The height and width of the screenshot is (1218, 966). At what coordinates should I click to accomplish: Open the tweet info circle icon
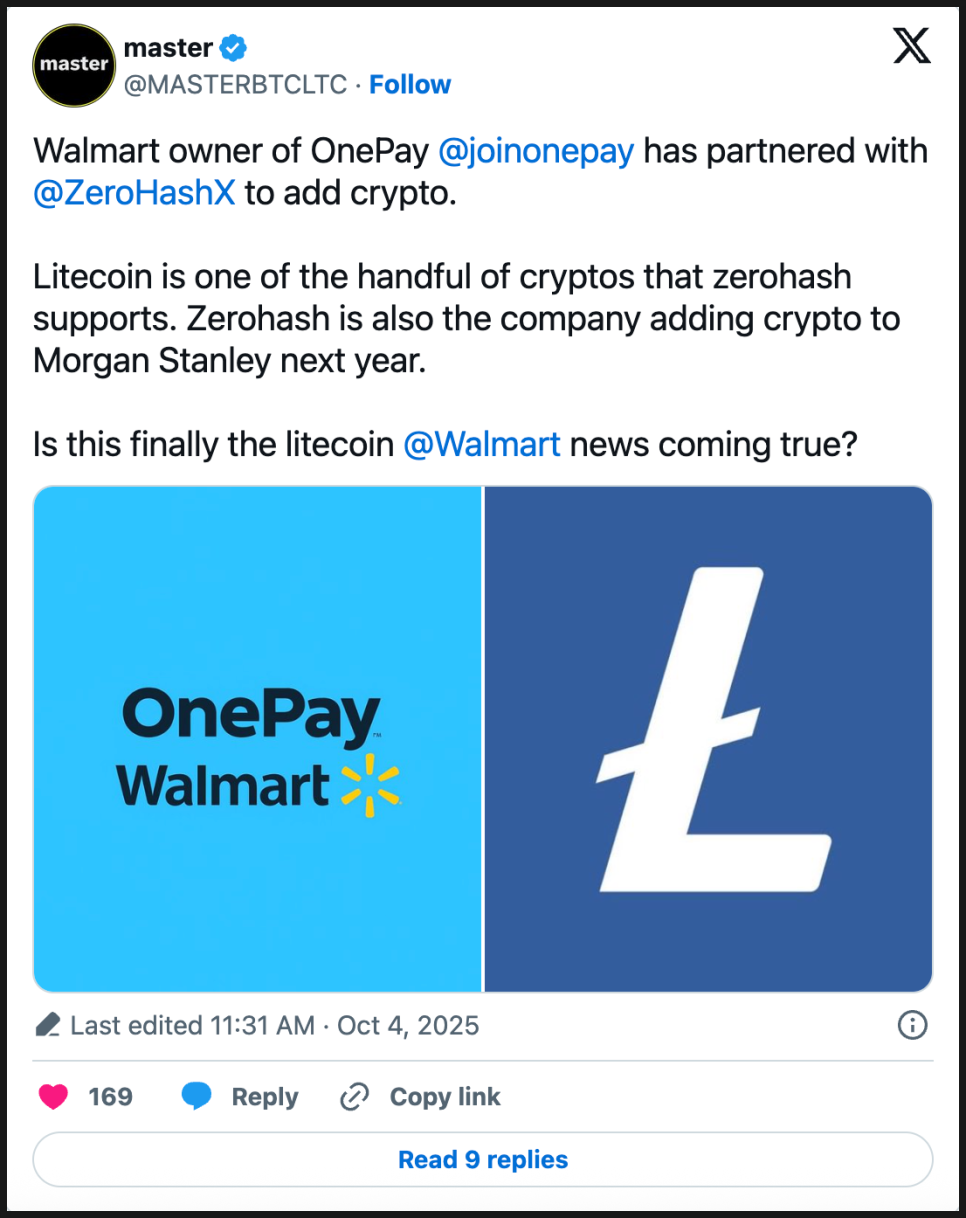point(912,1025)
